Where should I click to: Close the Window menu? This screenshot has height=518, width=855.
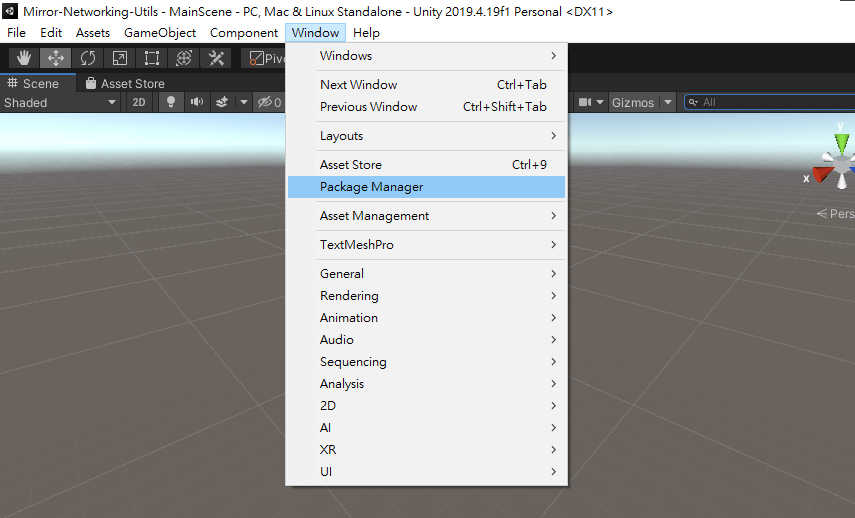point(315,33)
